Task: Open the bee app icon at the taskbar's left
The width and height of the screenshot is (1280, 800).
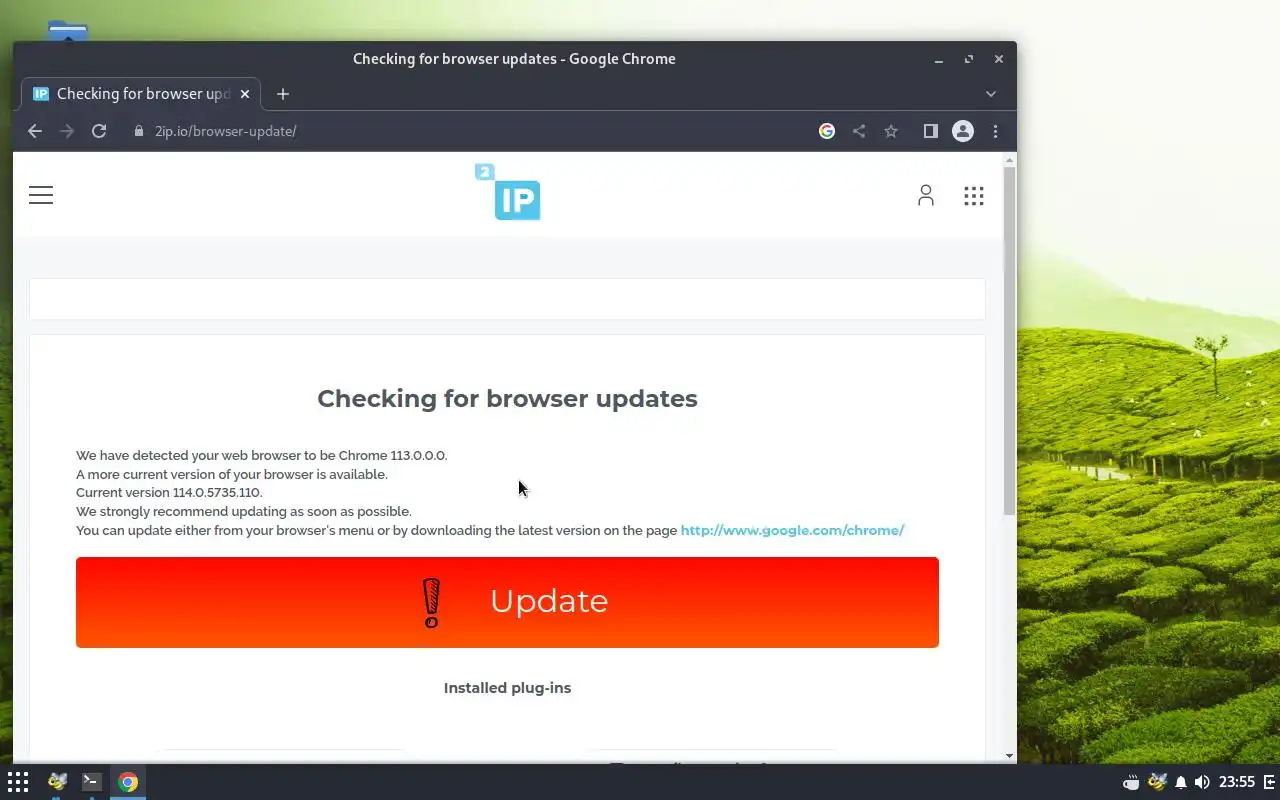Action: click(57, 782)
